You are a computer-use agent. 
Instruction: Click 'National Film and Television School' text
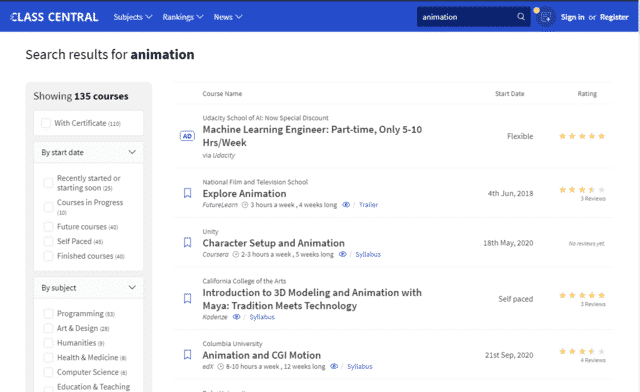[255, 182]
